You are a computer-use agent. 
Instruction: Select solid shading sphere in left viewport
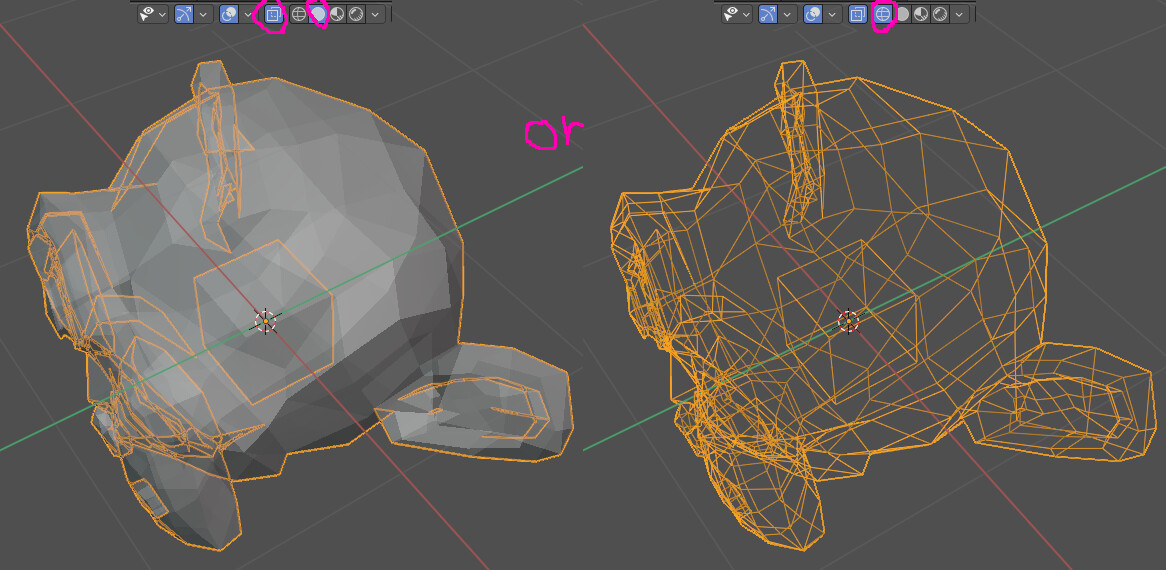point(318,14)
